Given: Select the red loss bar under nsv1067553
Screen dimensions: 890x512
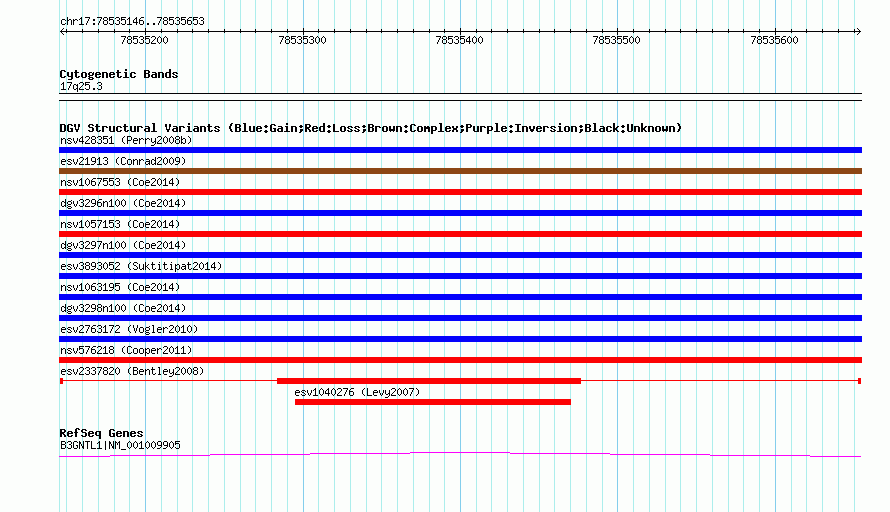Looking at the screenshot, I should [x=460, y=192].
